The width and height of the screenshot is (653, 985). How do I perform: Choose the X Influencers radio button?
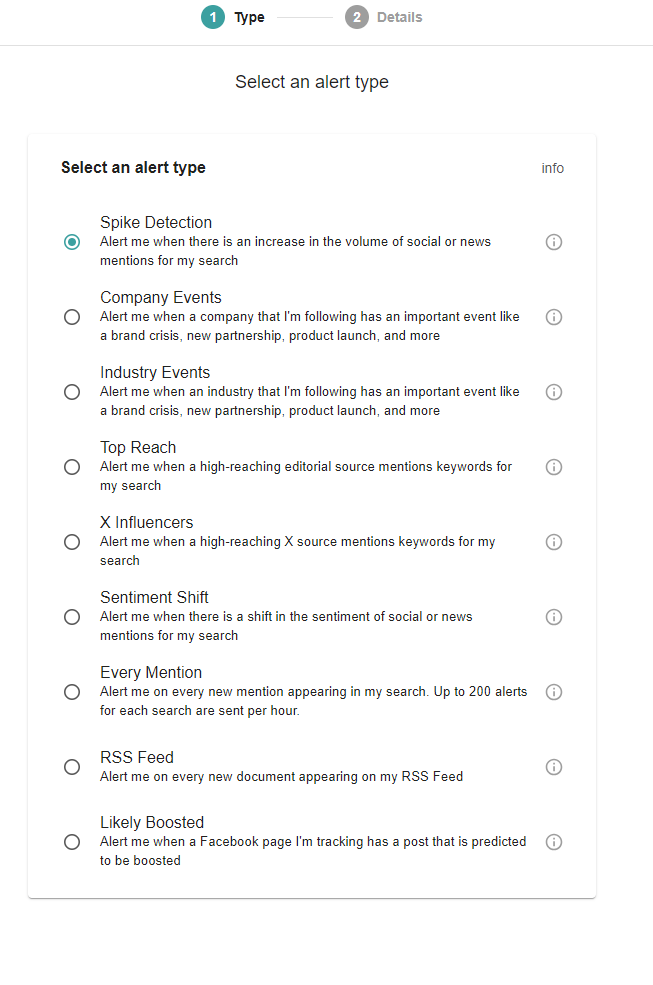pyautogui.click(x=72, y=542)
